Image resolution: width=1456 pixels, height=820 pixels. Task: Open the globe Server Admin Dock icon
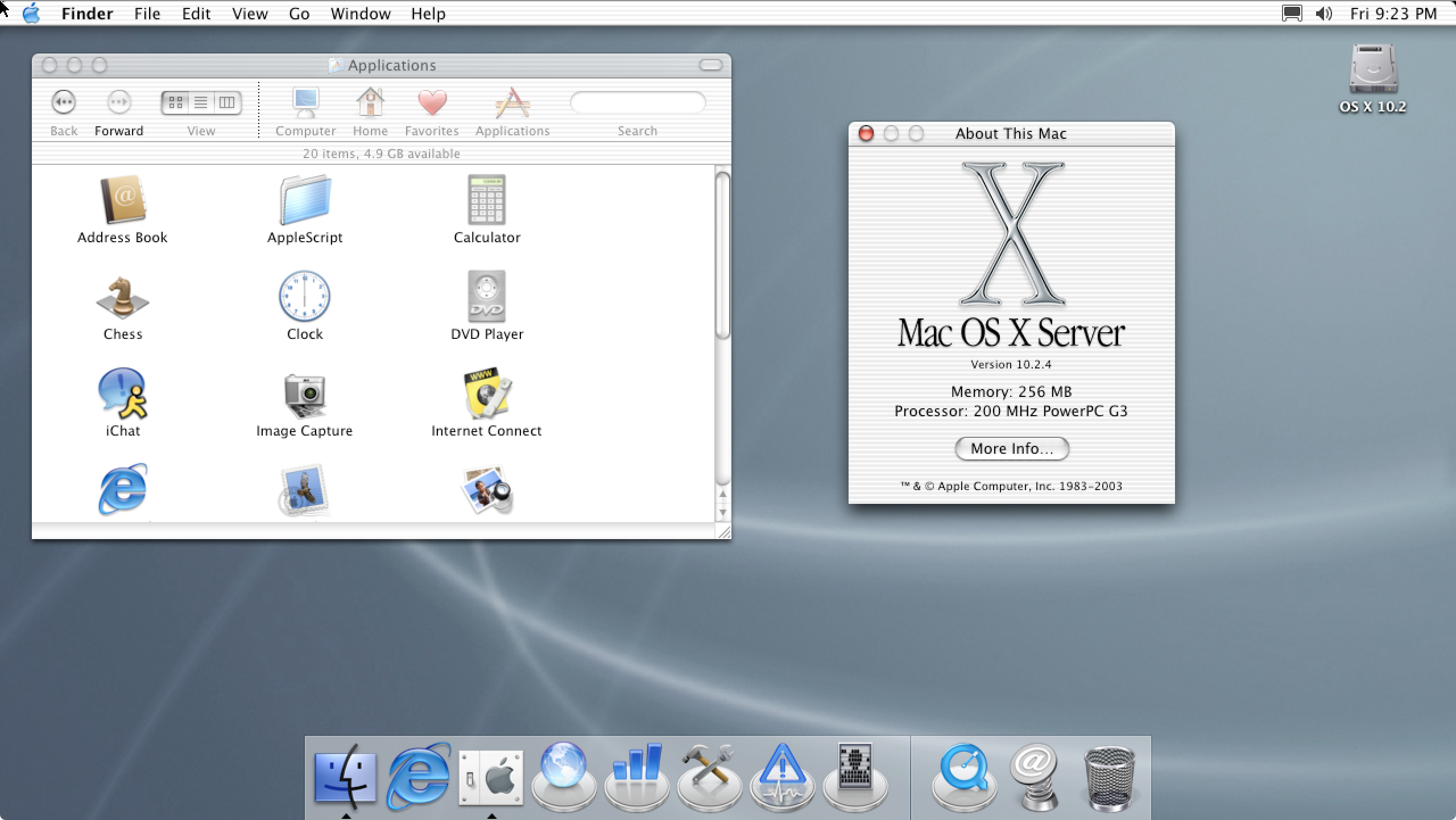pos(564,776)
